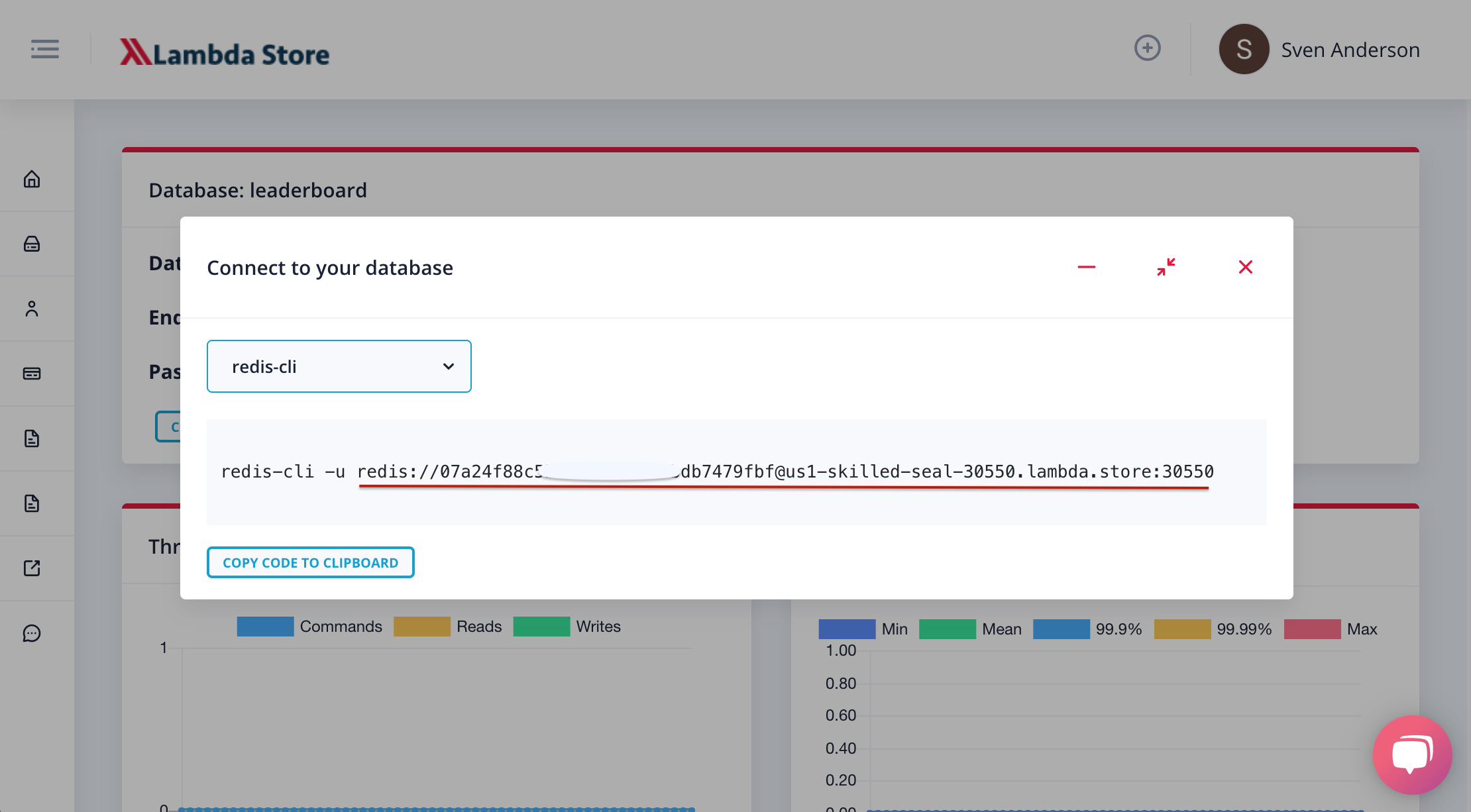The width and height of the screenshot is (1471, 812).
Task: Toggle the Reads series legend
Action: [421, 627]
